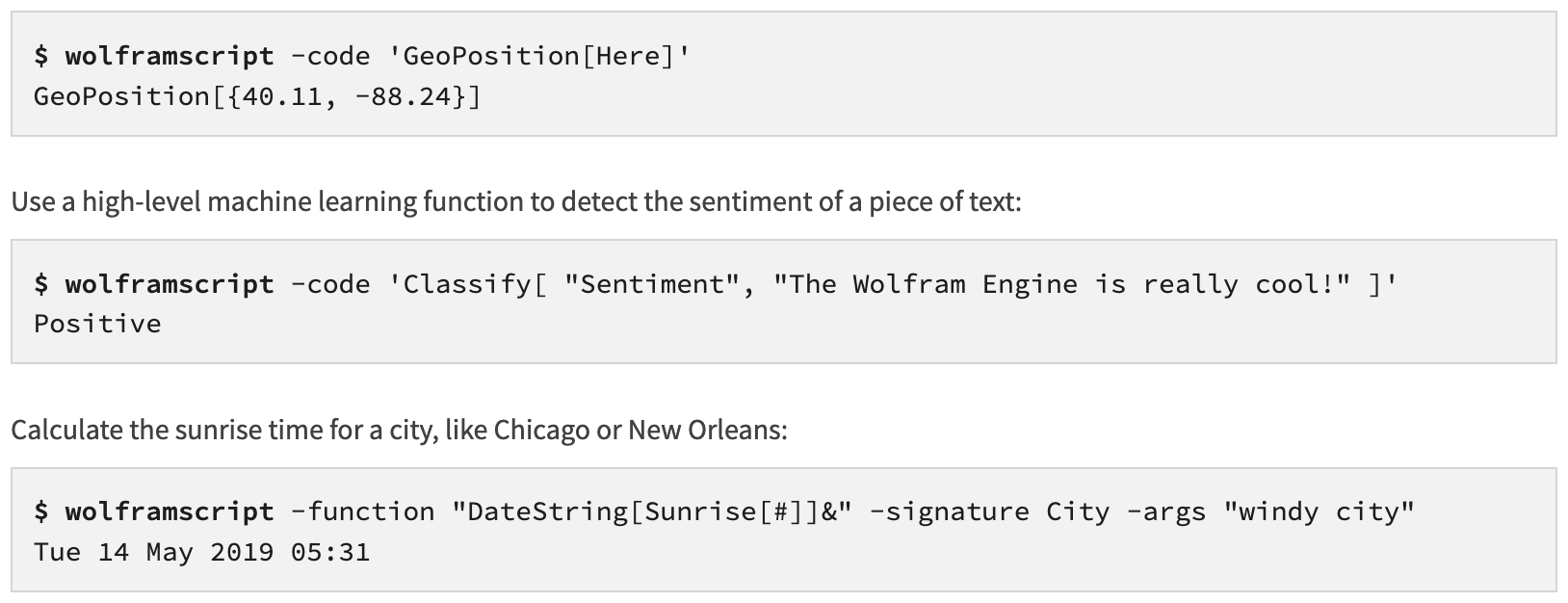1568x603 pixels.
Task: Click the -function flag in third code block
Action: pyautogui.click(x=362, y=511)
